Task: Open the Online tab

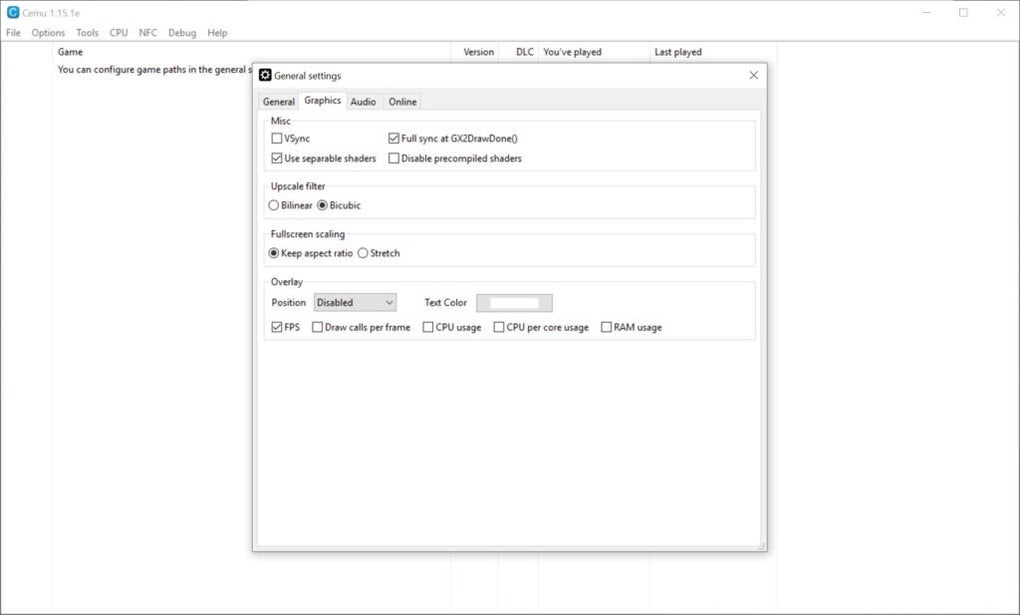Action: [403, 102]
